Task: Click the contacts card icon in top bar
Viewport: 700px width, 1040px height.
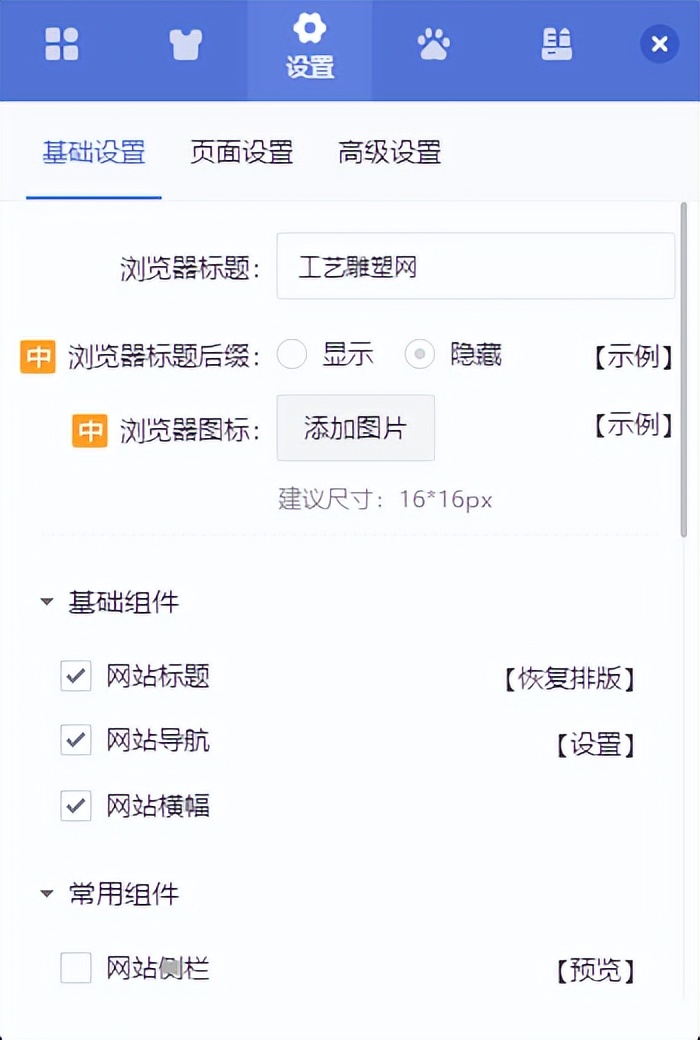Action: (x=556, y=43)
